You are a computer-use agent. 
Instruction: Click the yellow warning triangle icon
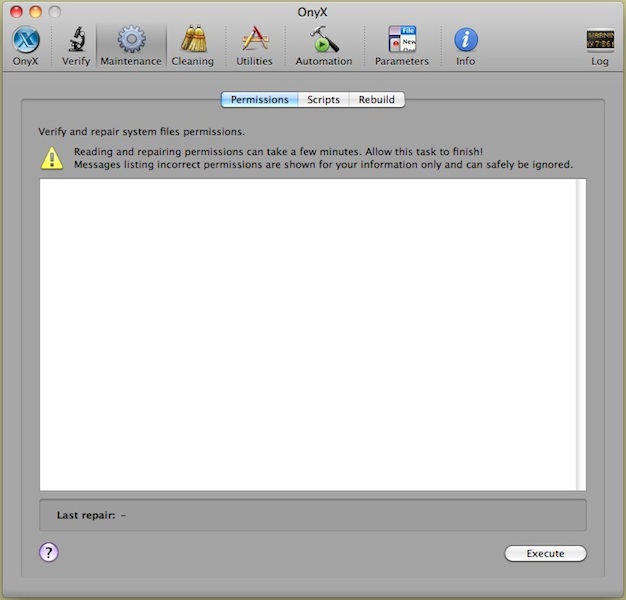[51, 157]
